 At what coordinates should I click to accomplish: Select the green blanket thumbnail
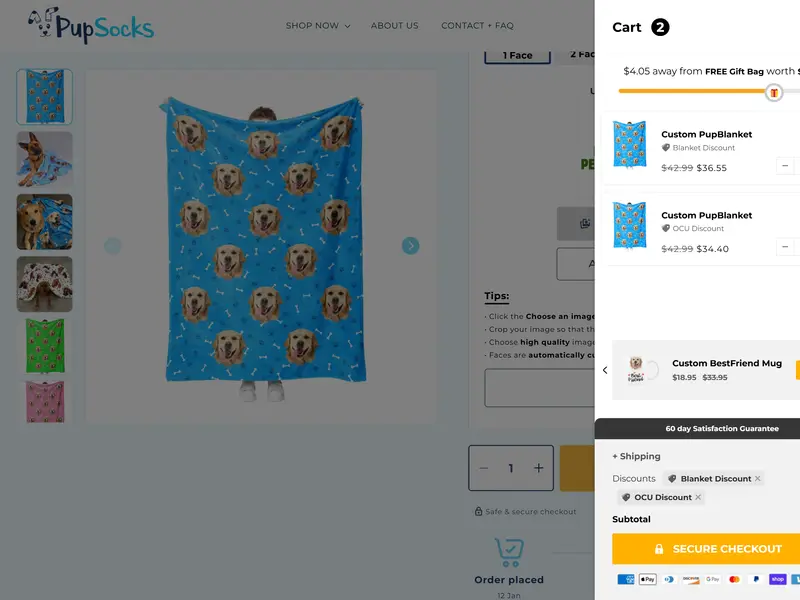coord(44,345)
